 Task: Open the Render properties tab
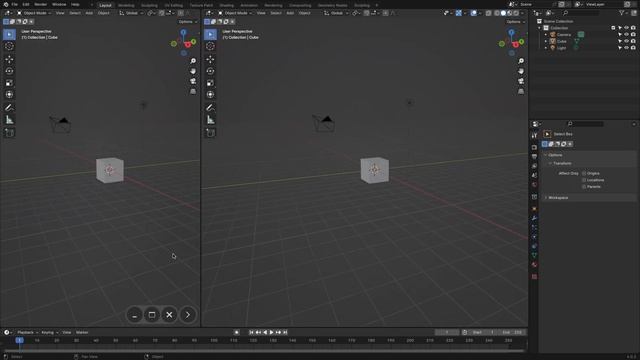click(x=534, y=147)
